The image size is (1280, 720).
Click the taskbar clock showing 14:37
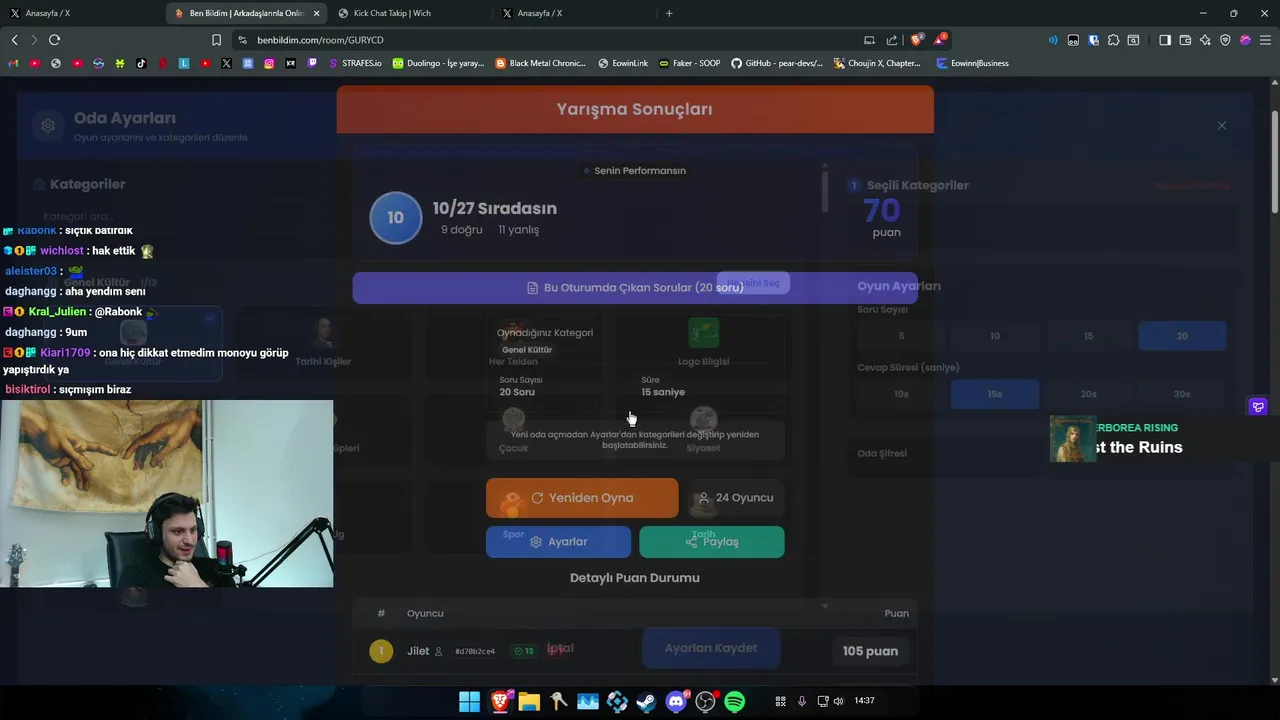tap(864, 701)
